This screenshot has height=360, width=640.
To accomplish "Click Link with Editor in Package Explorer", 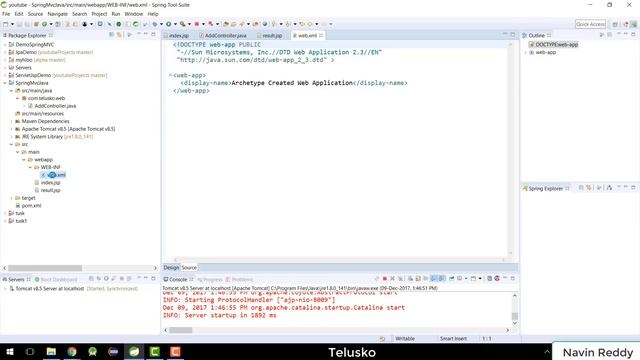I will tap(119, 35).
